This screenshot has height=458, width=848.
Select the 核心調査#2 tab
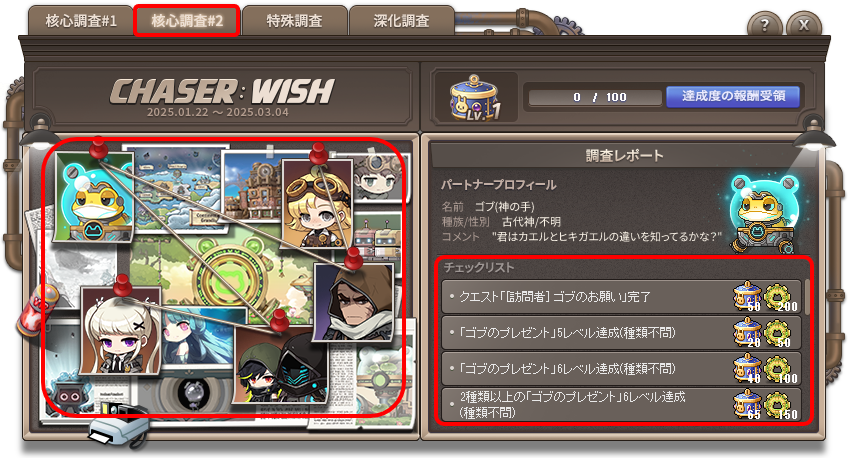(x=187, y=21)
